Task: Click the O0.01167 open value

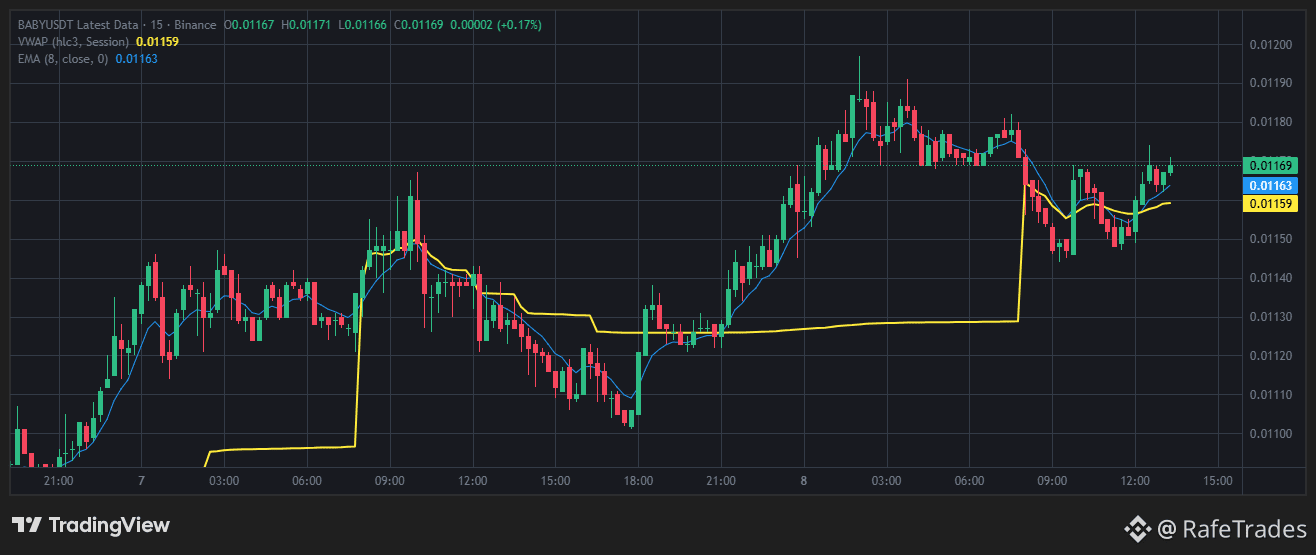Action: tap(249, 23)
